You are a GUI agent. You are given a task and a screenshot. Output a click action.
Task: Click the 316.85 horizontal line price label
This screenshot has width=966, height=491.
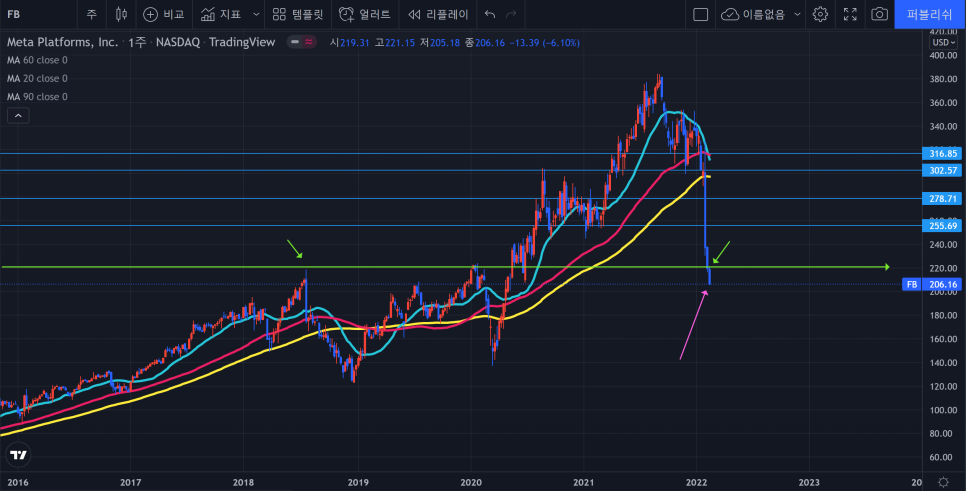click(943, 153)
